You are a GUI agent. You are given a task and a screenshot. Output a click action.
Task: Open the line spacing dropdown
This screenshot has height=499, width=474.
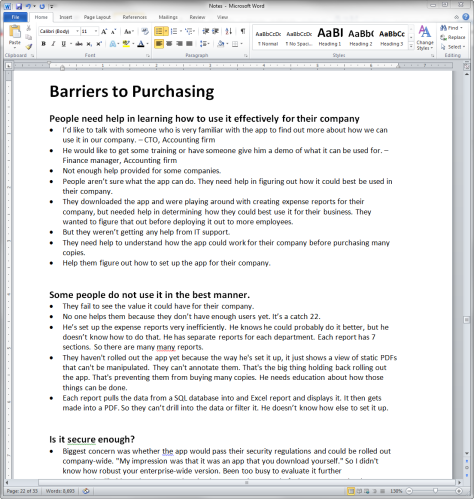(x=204, y=44)
